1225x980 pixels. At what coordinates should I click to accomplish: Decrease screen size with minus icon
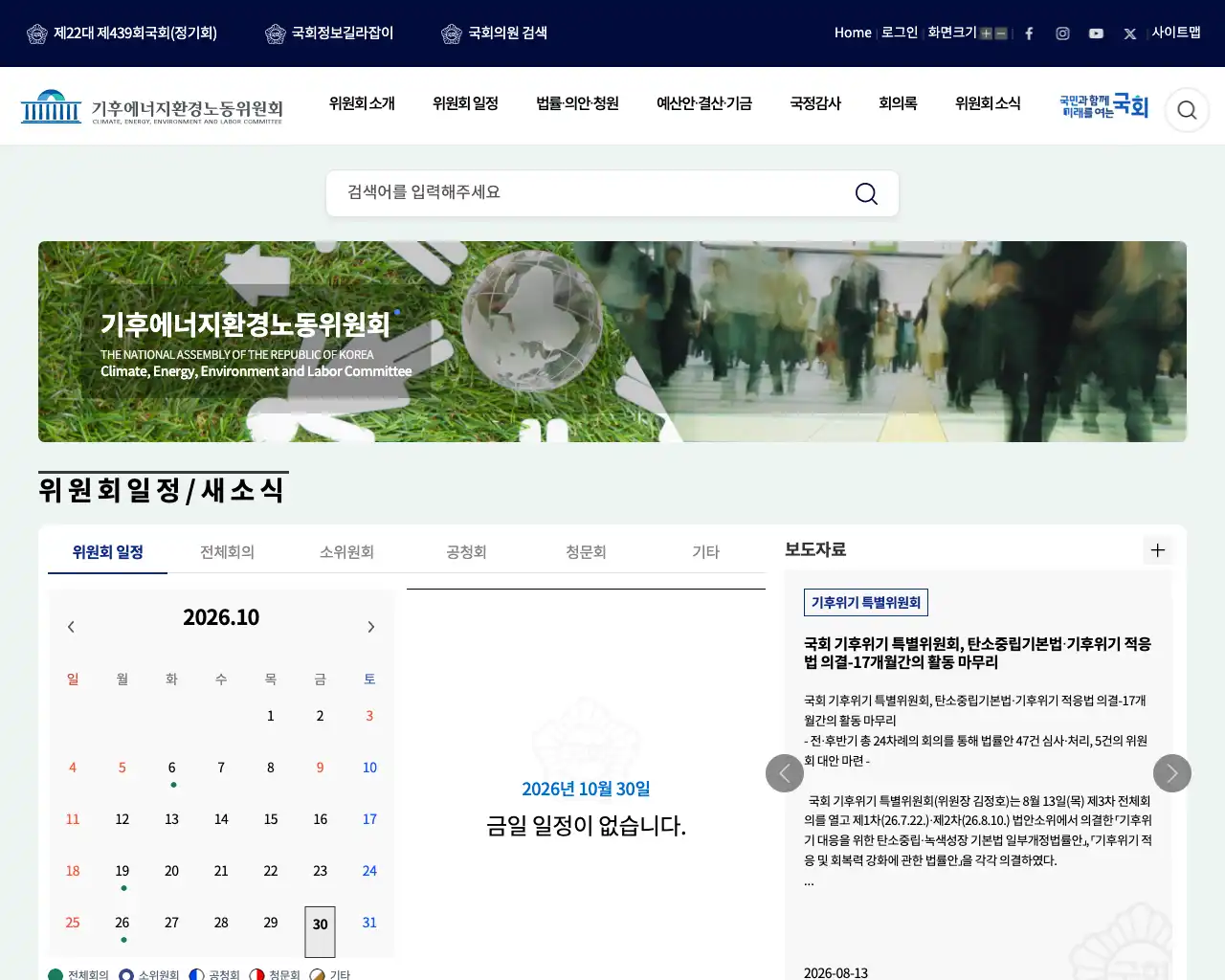pos(1001,33)
